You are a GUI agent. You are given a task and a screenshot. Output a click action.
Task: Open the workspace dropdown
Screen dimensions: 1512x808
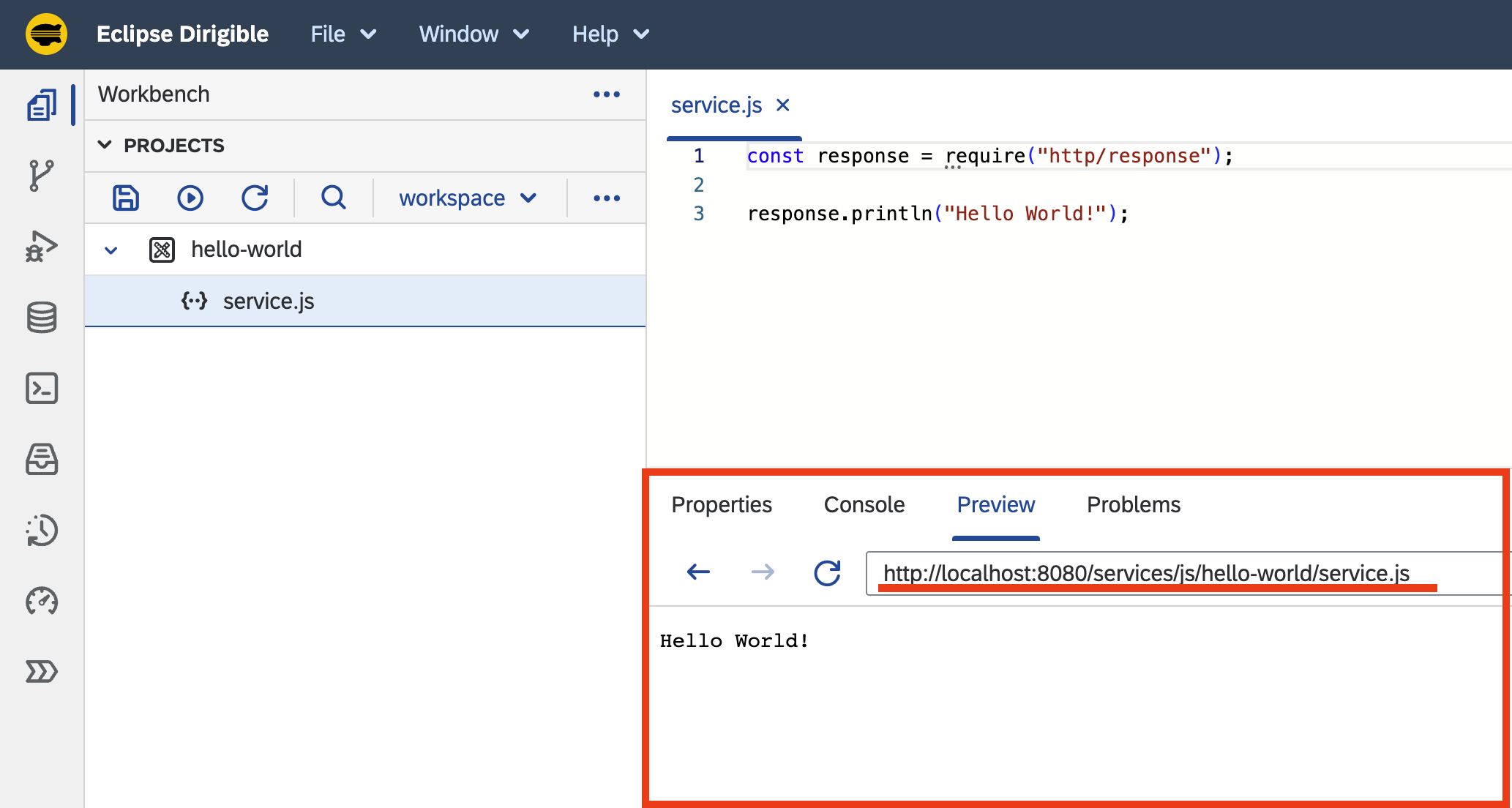[466, 198]
